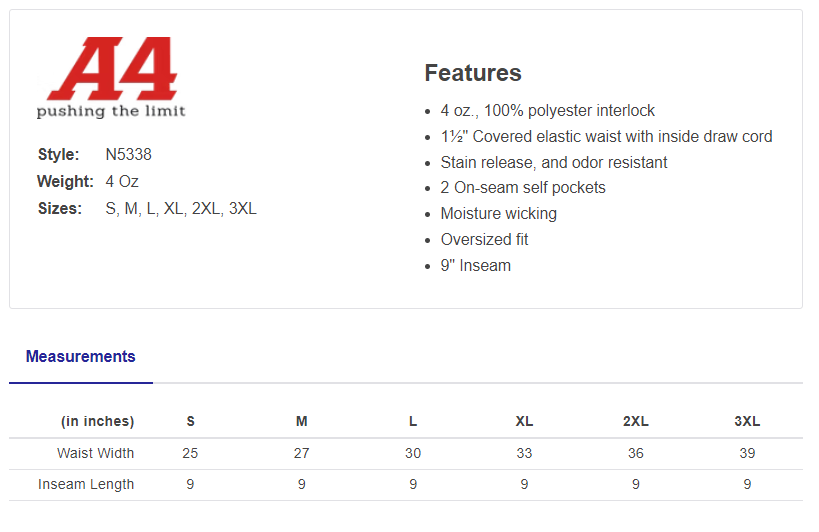Select the Waist Width row label
This screenshot has width=819, height=532.
coord(95,454)
